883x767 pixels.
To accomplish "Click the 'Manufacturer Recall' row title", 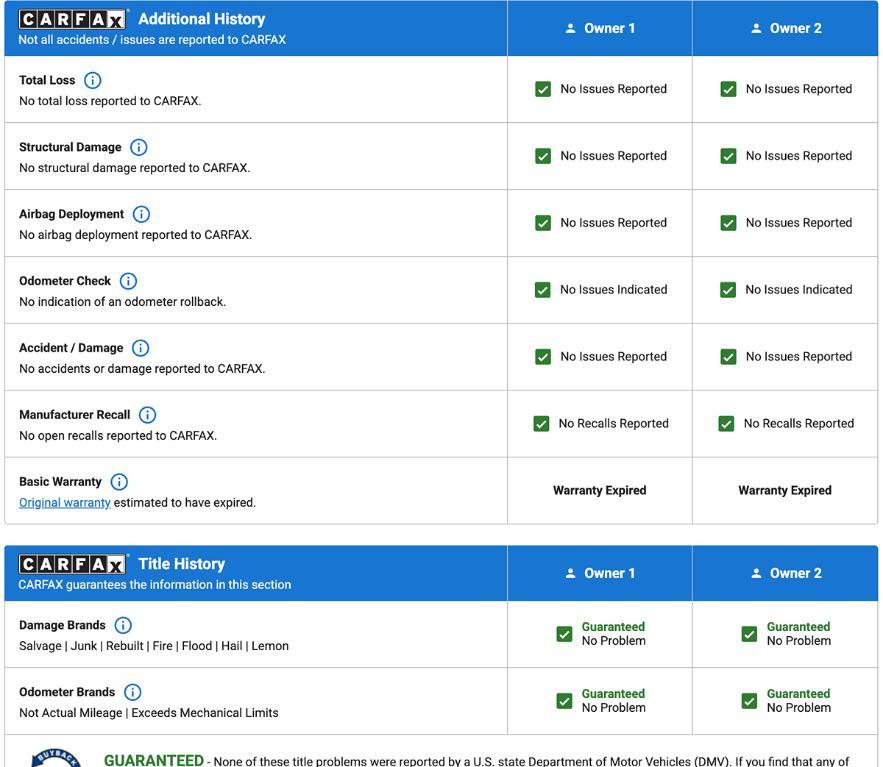I will pos(75,415).
